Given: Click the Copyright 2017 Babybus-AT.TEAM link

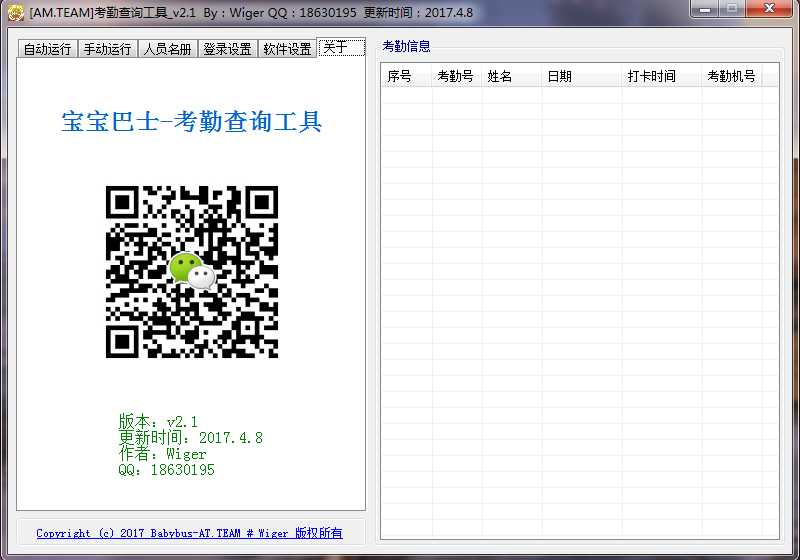Looking at the screenshot, I should 189,533.
